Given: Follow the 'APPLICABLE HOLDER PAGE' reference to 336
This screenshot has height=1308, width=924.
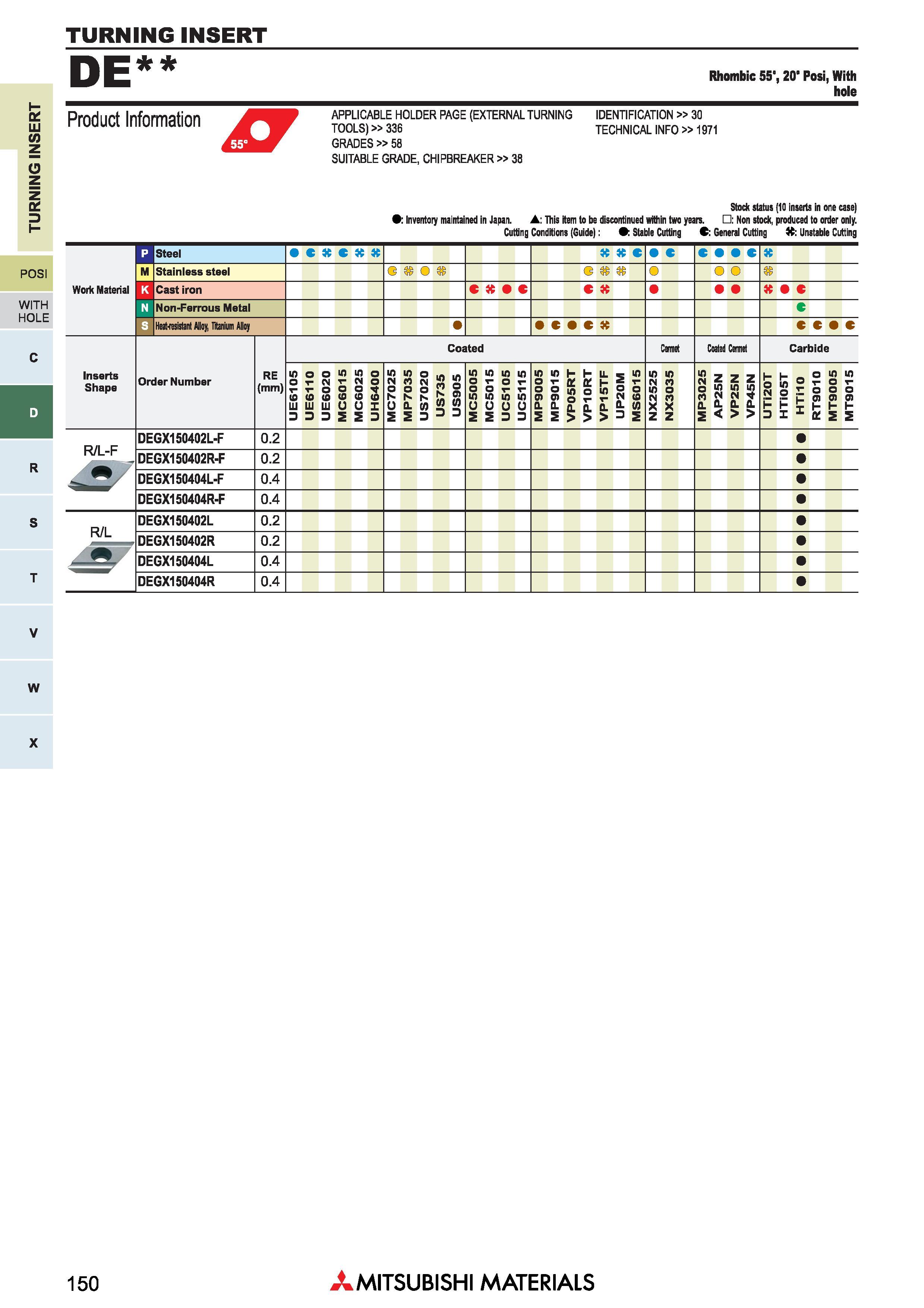Looking at the screenshot, I should (452, 121).
